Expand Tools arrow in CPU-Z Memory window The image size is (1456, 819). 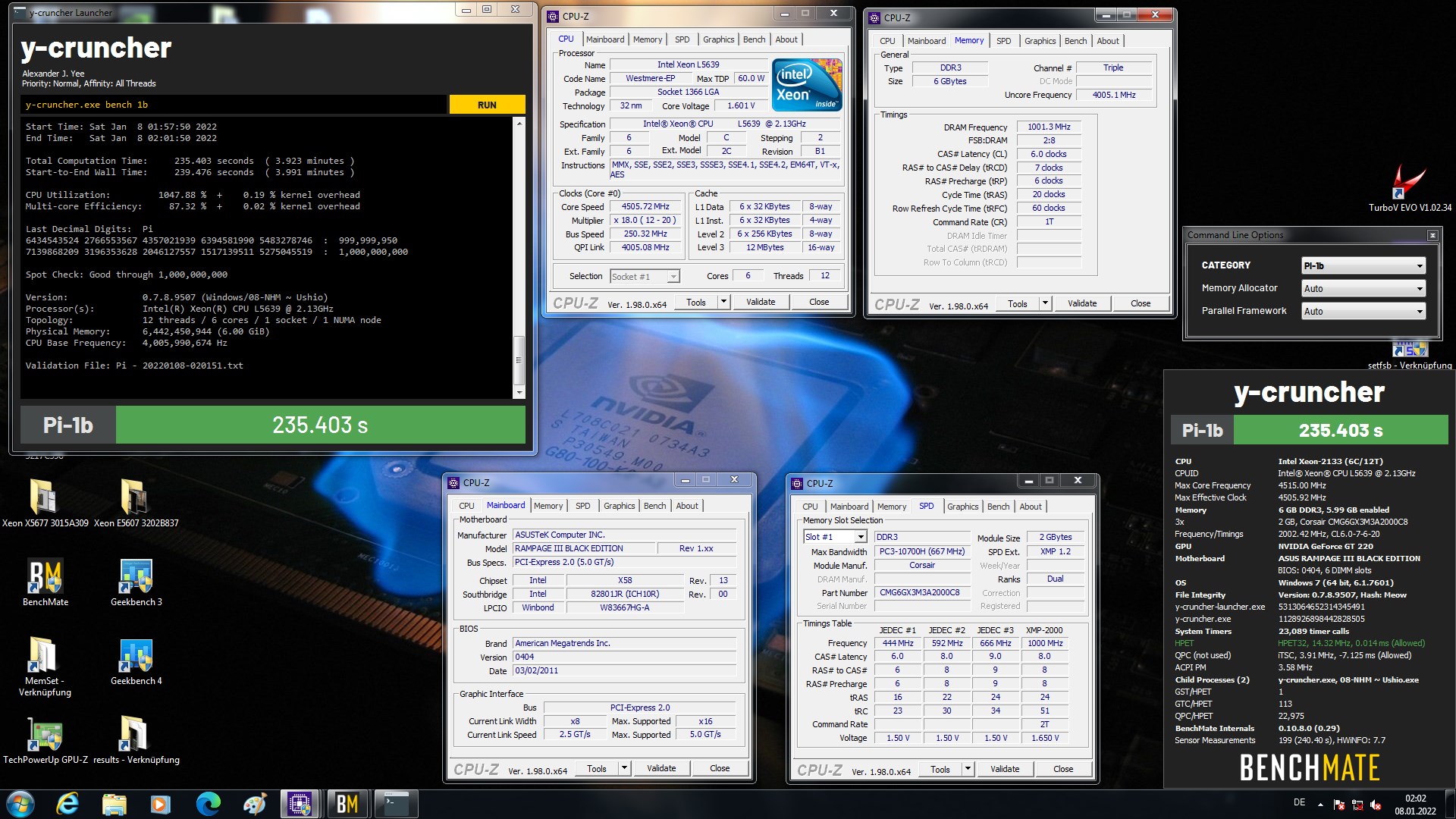point(1045,303)
